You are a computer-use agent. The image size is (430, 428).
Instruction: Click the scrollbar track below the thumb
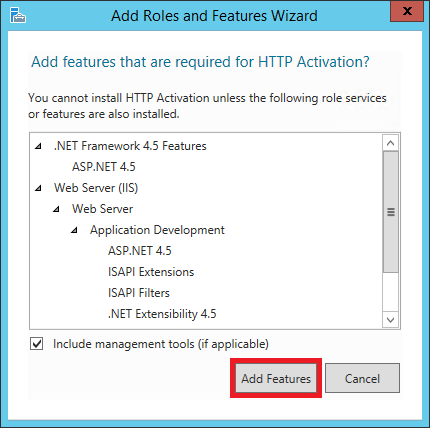coord(391,292)
